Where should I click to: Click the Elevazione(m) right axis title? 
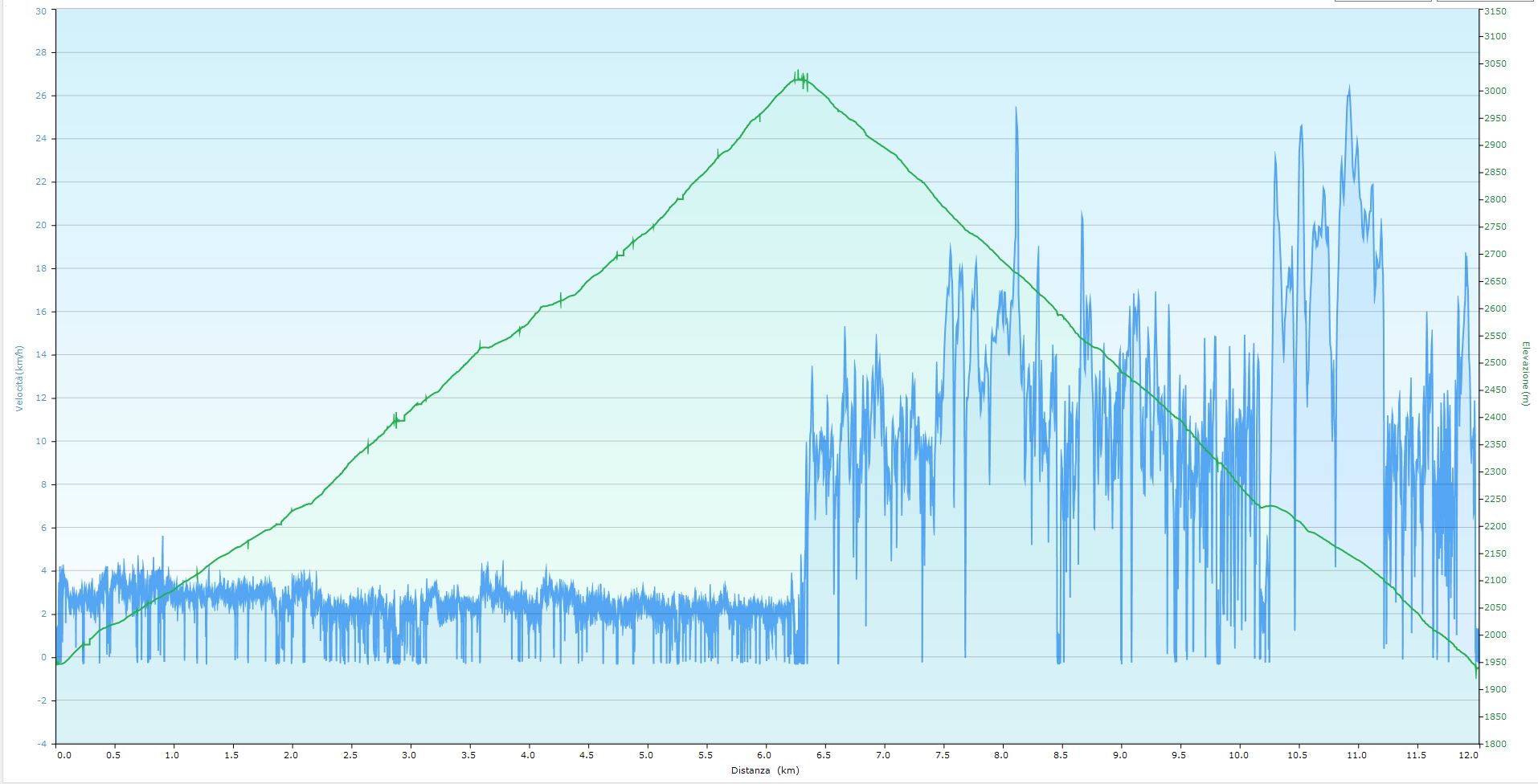[1524, 374]
